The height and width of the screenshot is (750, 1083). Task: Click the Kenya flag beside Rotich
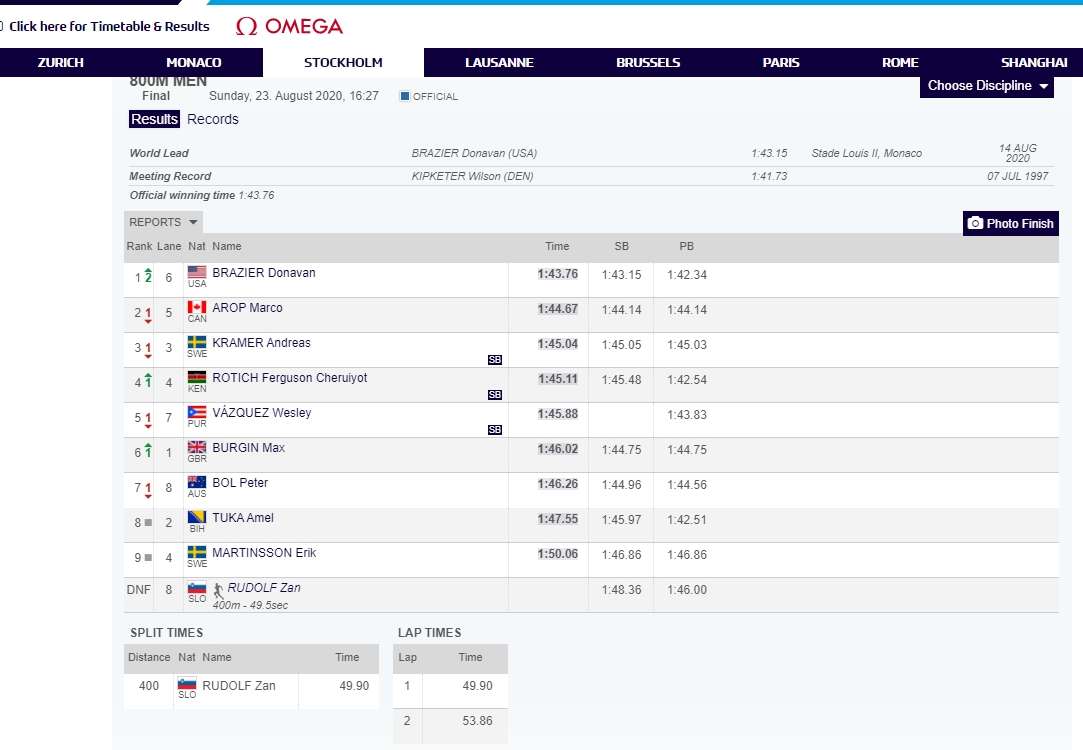click(197, 377)
